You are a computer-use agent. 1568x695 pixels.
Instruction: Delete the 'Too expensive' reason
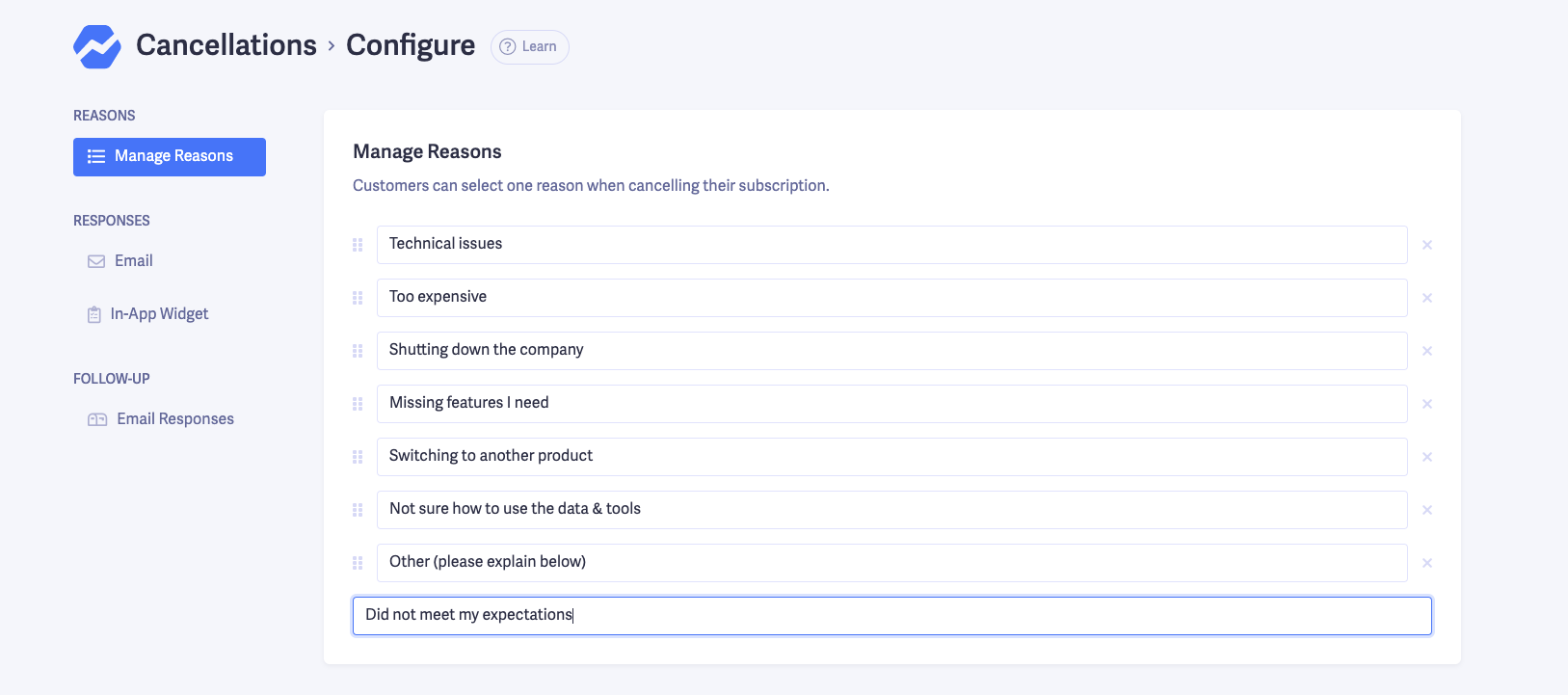coord(1427,298)
